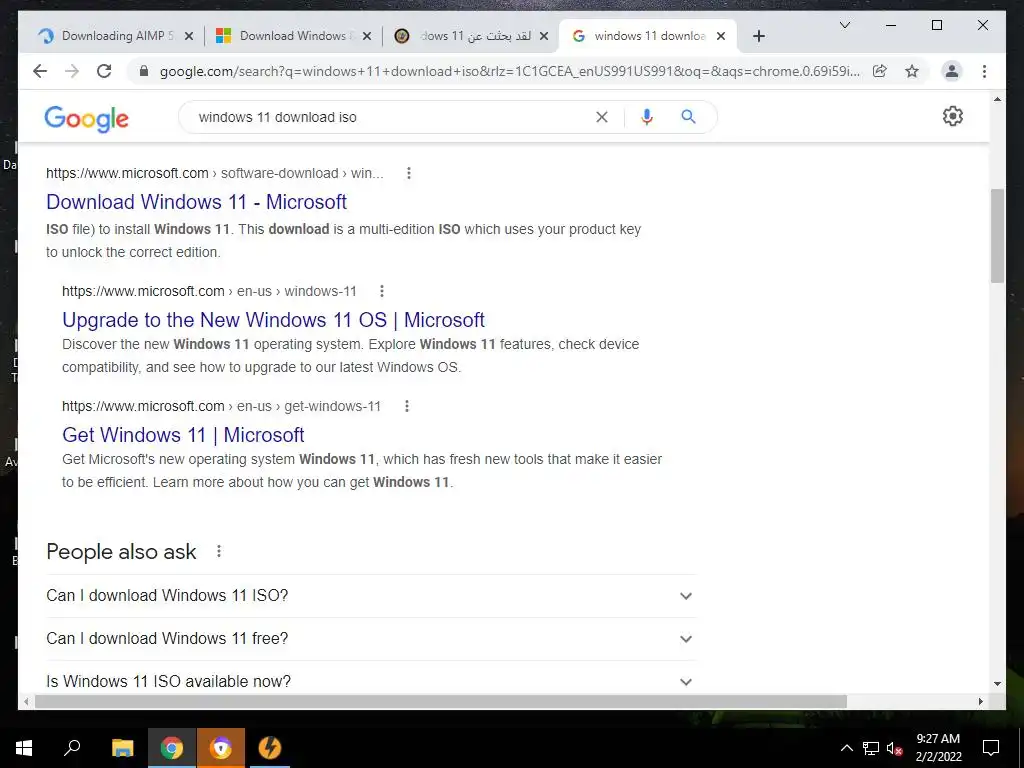The width and height of the screenshot is (1024, 768).
Task: Close the windows 11 download Google tab
Action: [x=721, y=36]
